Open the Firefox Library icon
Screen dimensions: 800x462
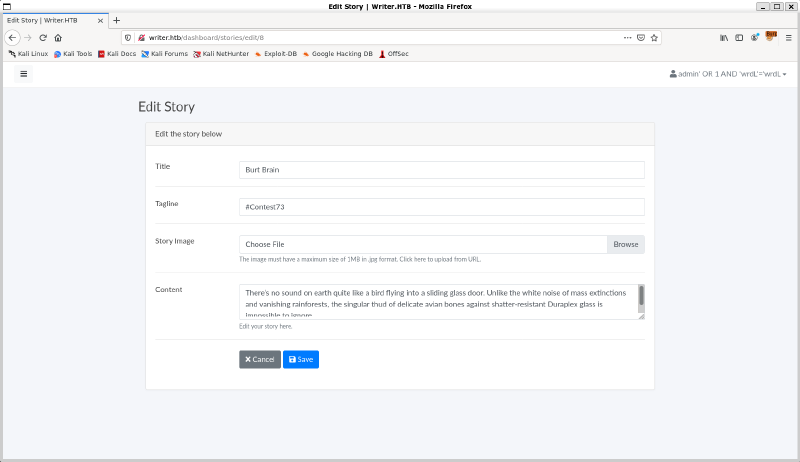(724, 37)
